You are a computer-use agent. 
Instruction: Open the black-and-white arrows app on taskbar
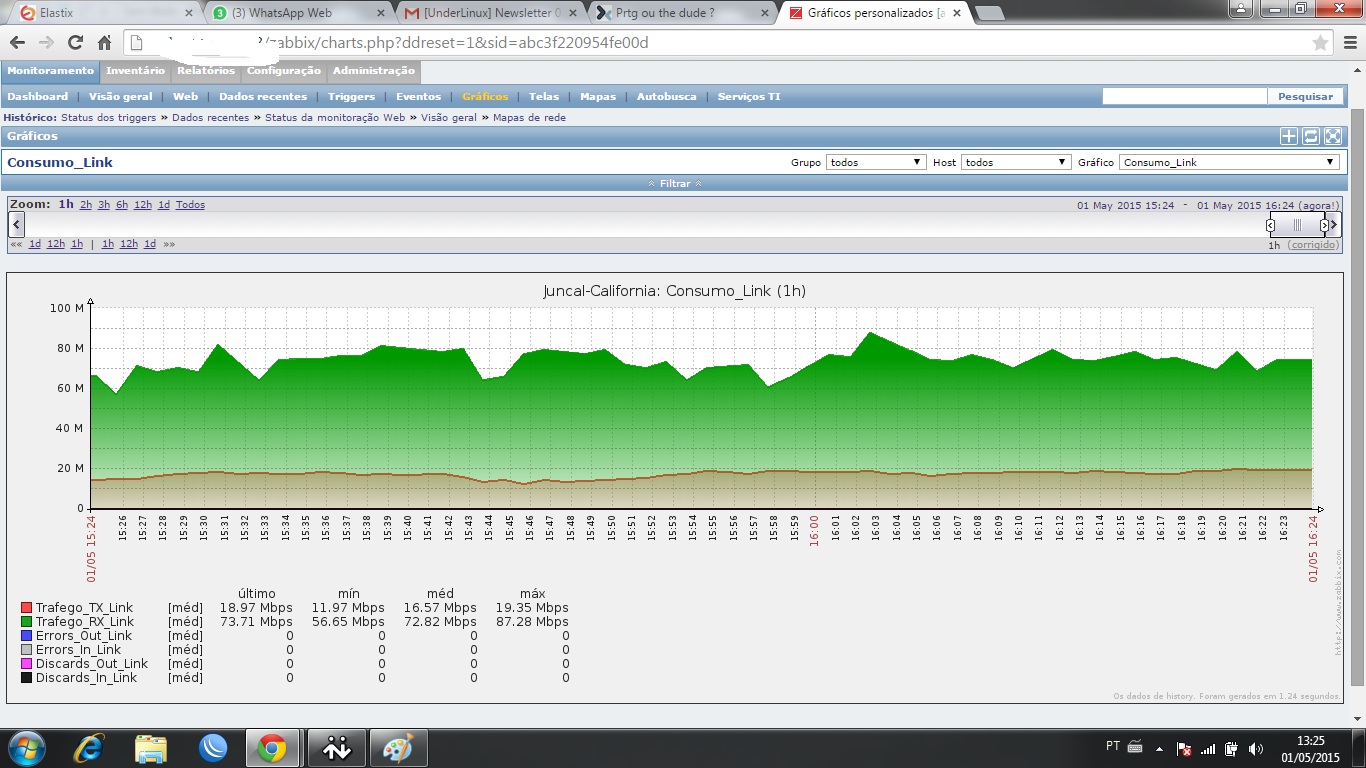[x=337, y=748]
